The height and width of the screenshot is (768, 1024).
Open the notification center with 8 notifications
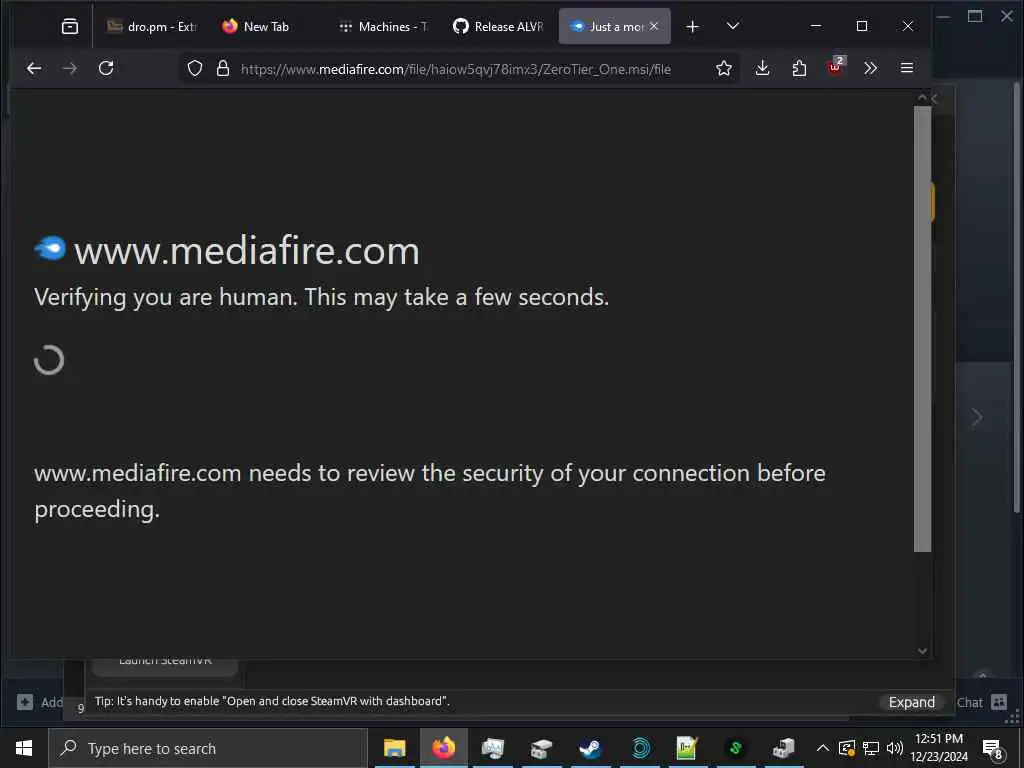tap(993, 749)
